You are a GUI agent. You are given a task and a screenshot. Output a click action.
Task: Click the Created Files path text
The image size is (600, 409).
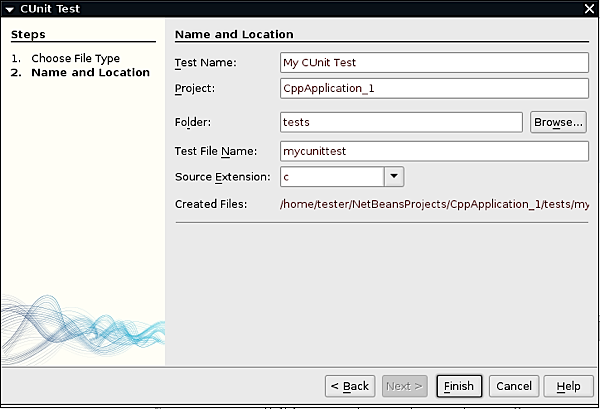click(434, 204)
